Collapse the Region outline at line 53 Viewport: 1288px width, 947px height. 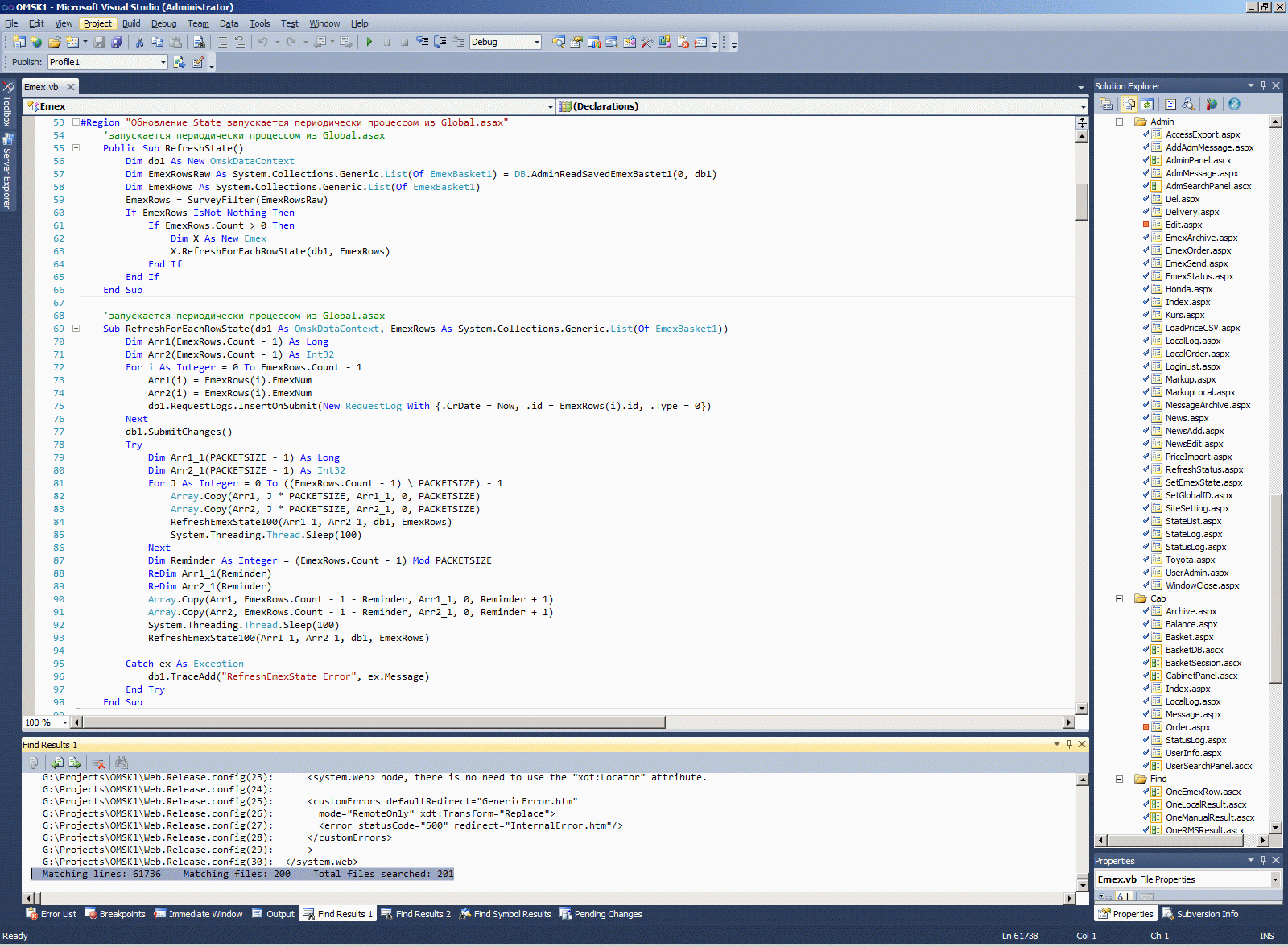(76, 122)
